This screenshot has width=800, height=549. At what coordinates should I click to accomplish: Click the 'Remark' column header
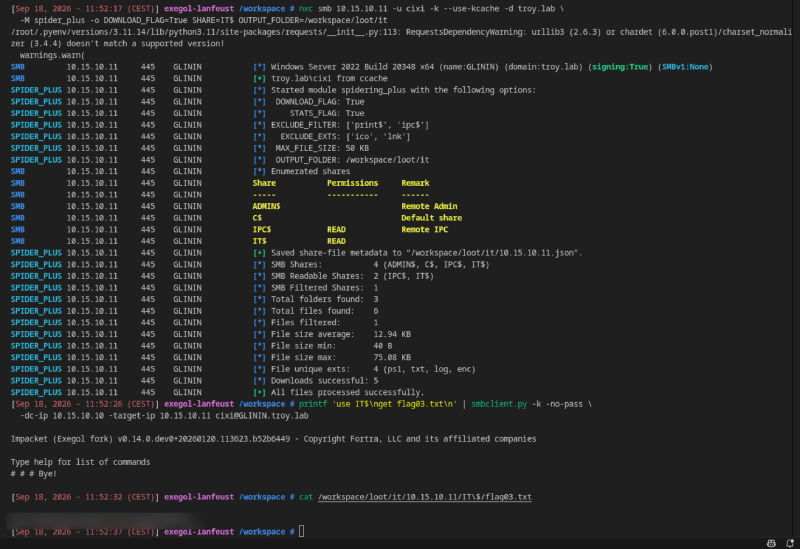coord(415,183)
